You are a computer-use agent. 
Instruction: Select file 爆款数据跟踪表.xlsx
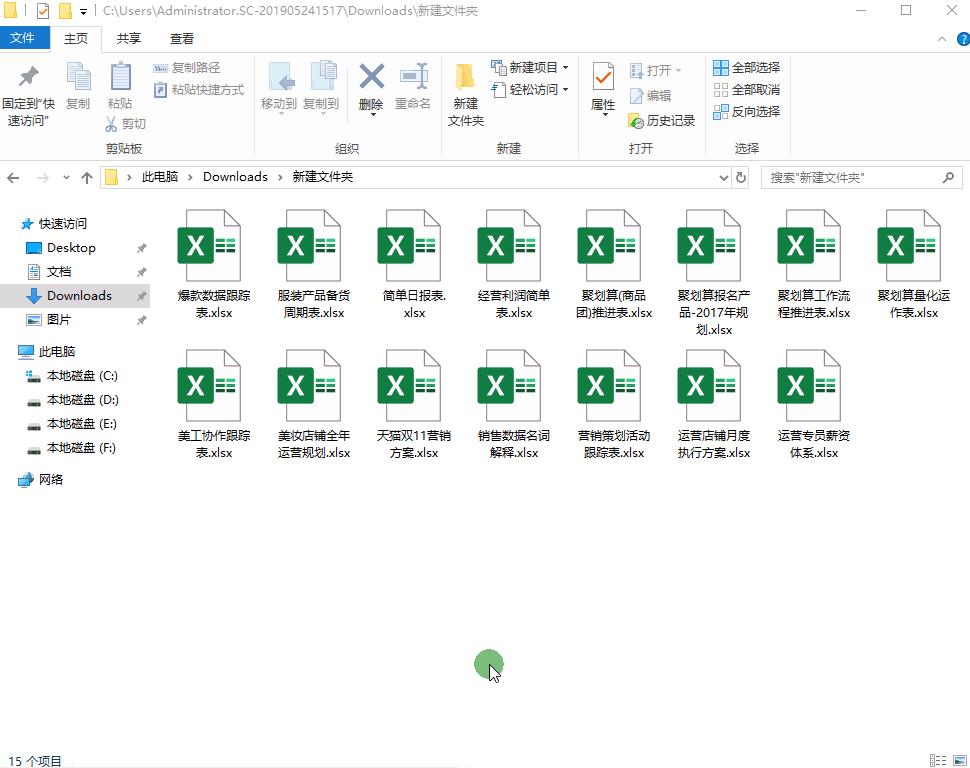pos(213,265)
